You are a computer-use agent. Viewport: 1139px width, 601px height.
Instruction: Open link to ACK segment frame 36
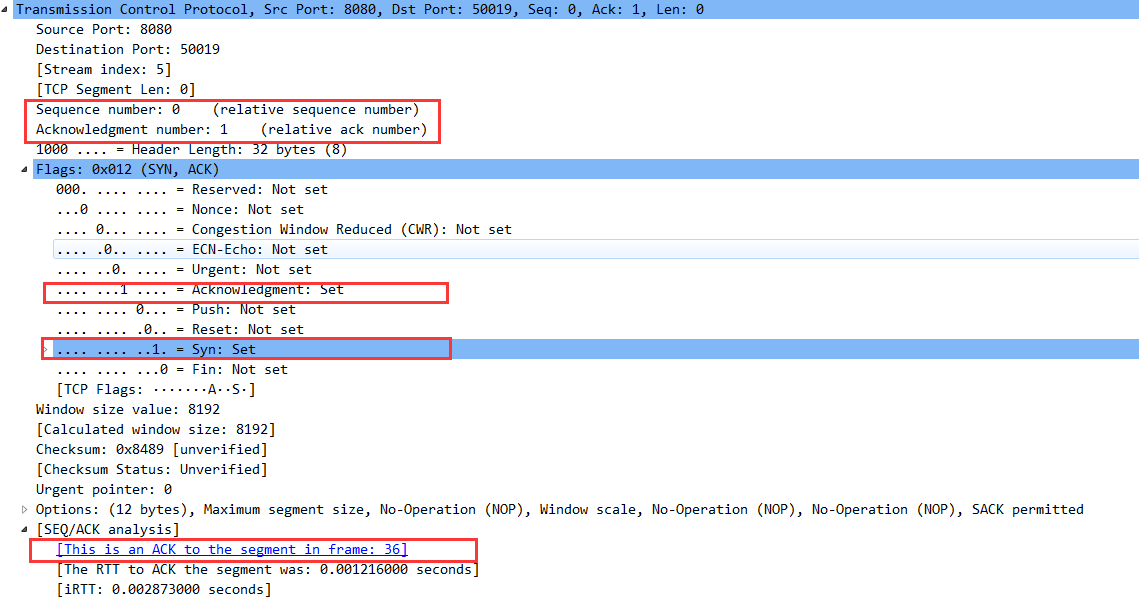[232, 549]
